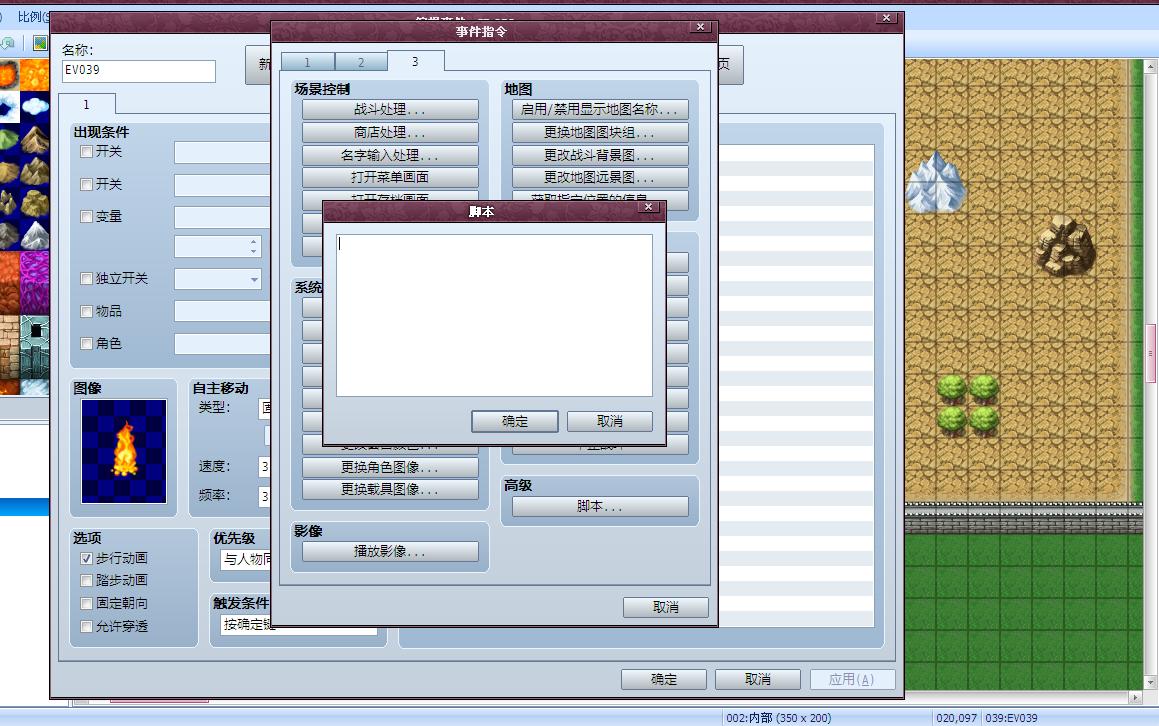Viewport: 1159px width, 726px height.
Task: Switch to tab 1 of 事件指令
Action: tap(307, 62)
